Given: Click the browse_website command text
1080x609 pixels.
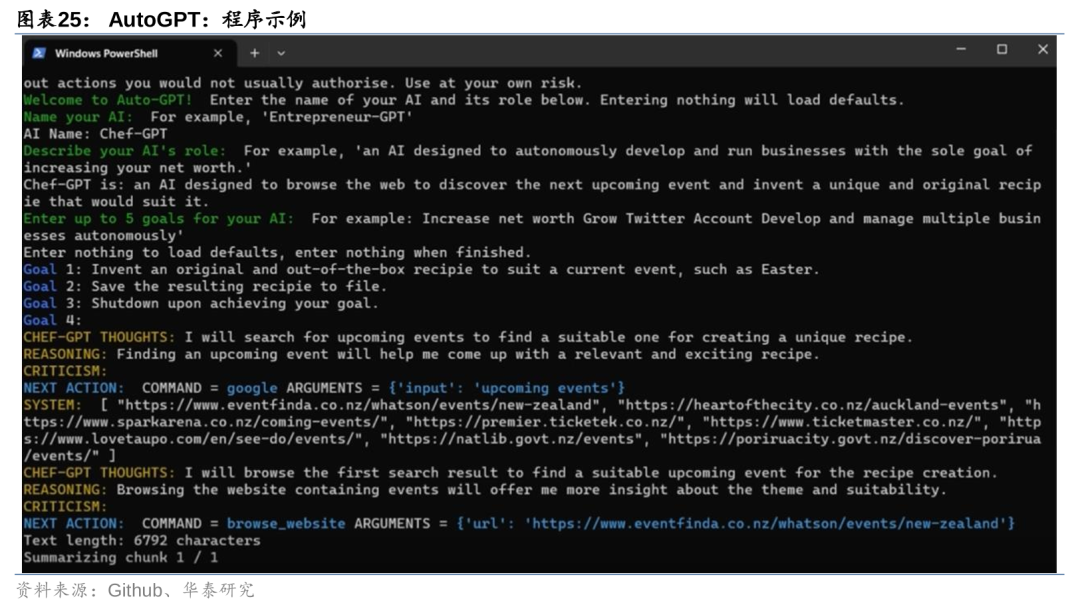Looking at the screenshot, I should click(286, 524).
